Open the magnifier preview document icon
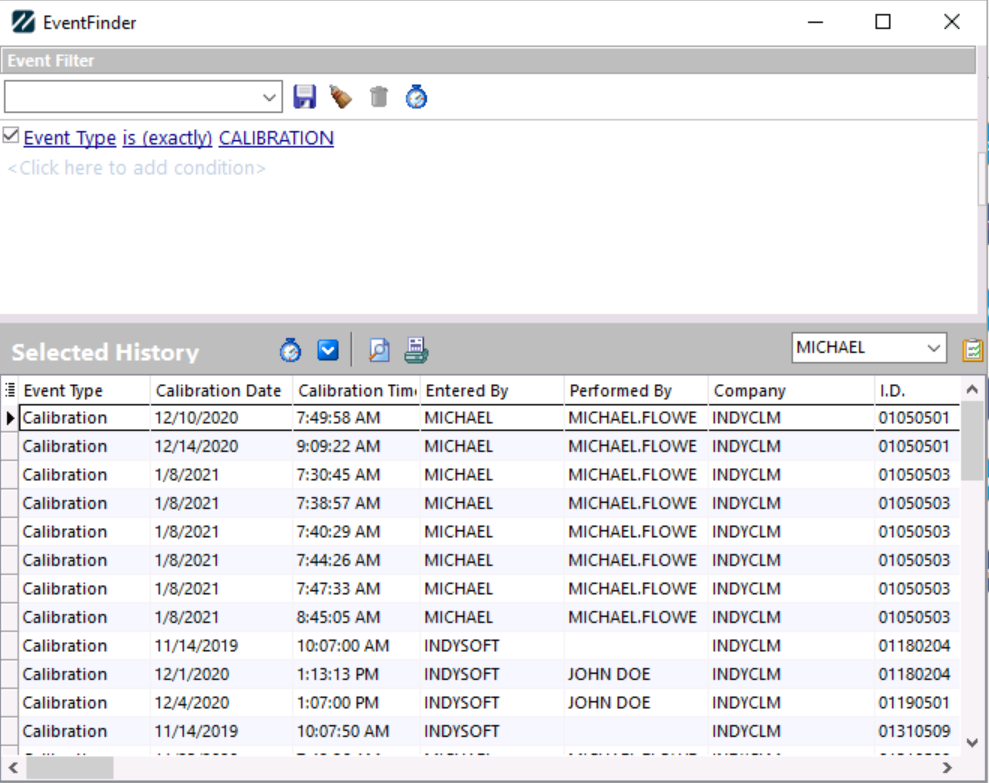 pyautogui.click(x=379, y=350)
